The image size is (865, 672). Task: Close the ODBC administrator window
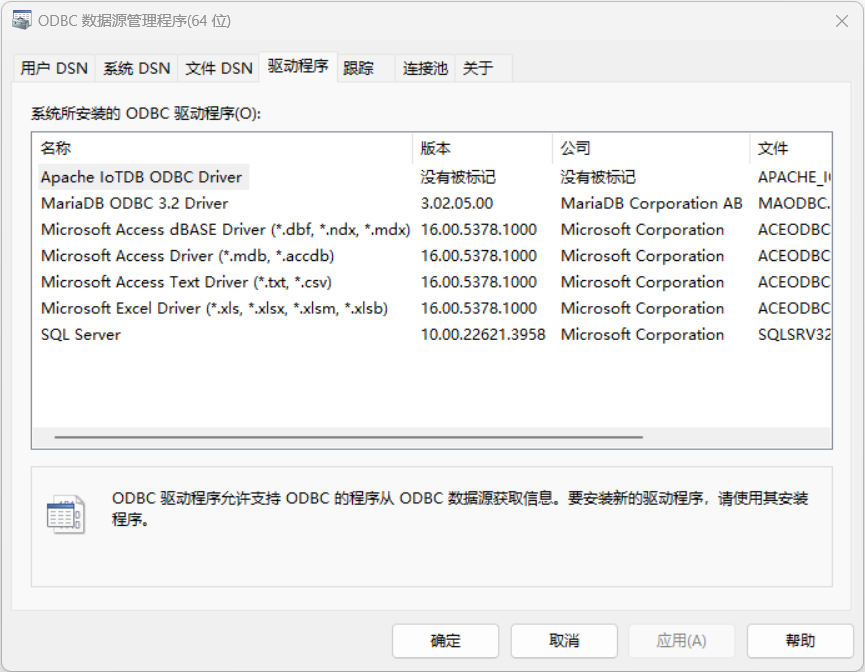pos(841,21)
